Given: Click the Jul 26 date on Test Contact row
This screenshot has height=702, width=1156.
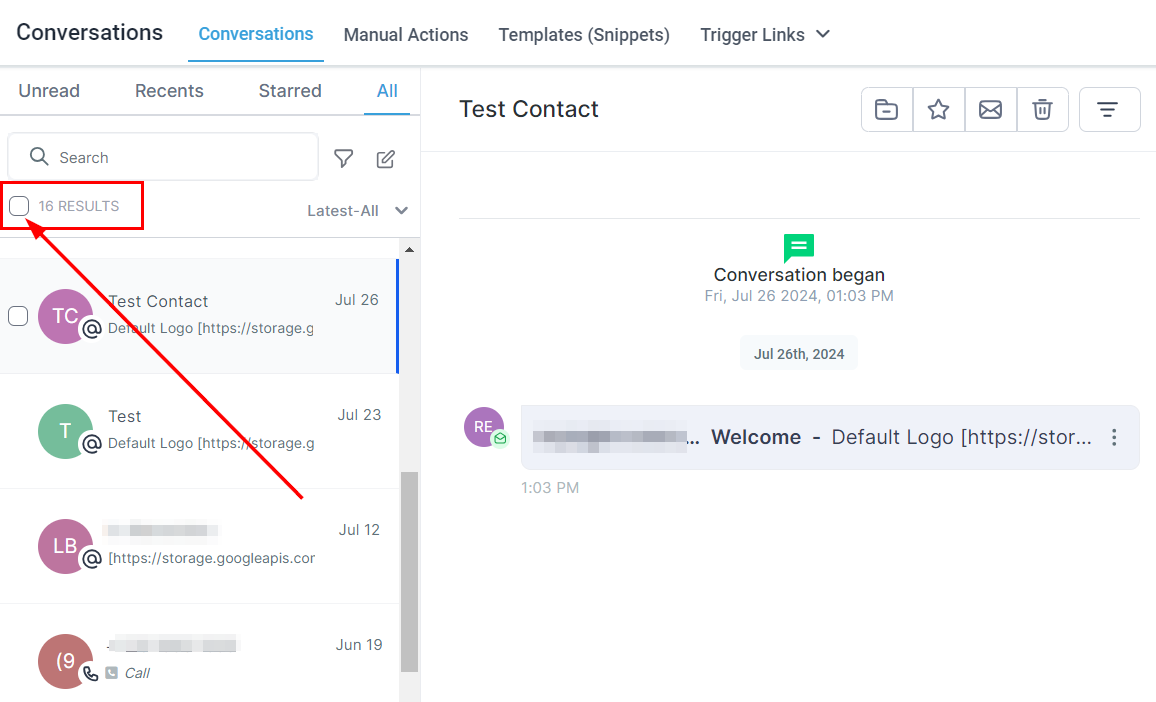Looking at the screenshot, I should pos(357,300).
